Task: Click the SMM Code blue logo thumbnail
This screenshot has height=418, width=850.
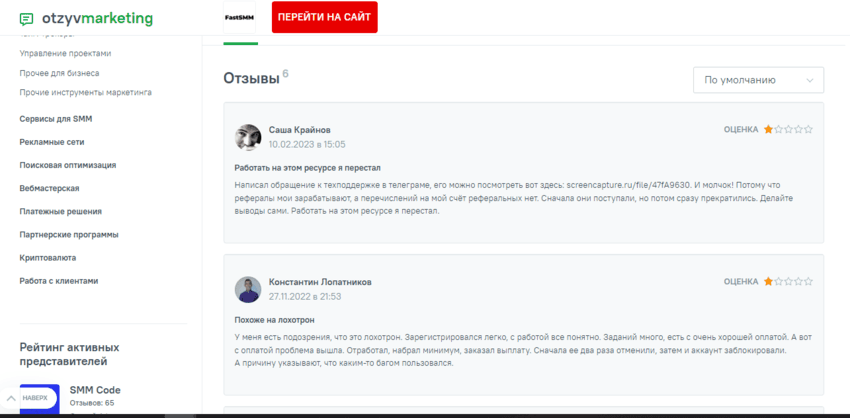Action: tap(39, 400)
